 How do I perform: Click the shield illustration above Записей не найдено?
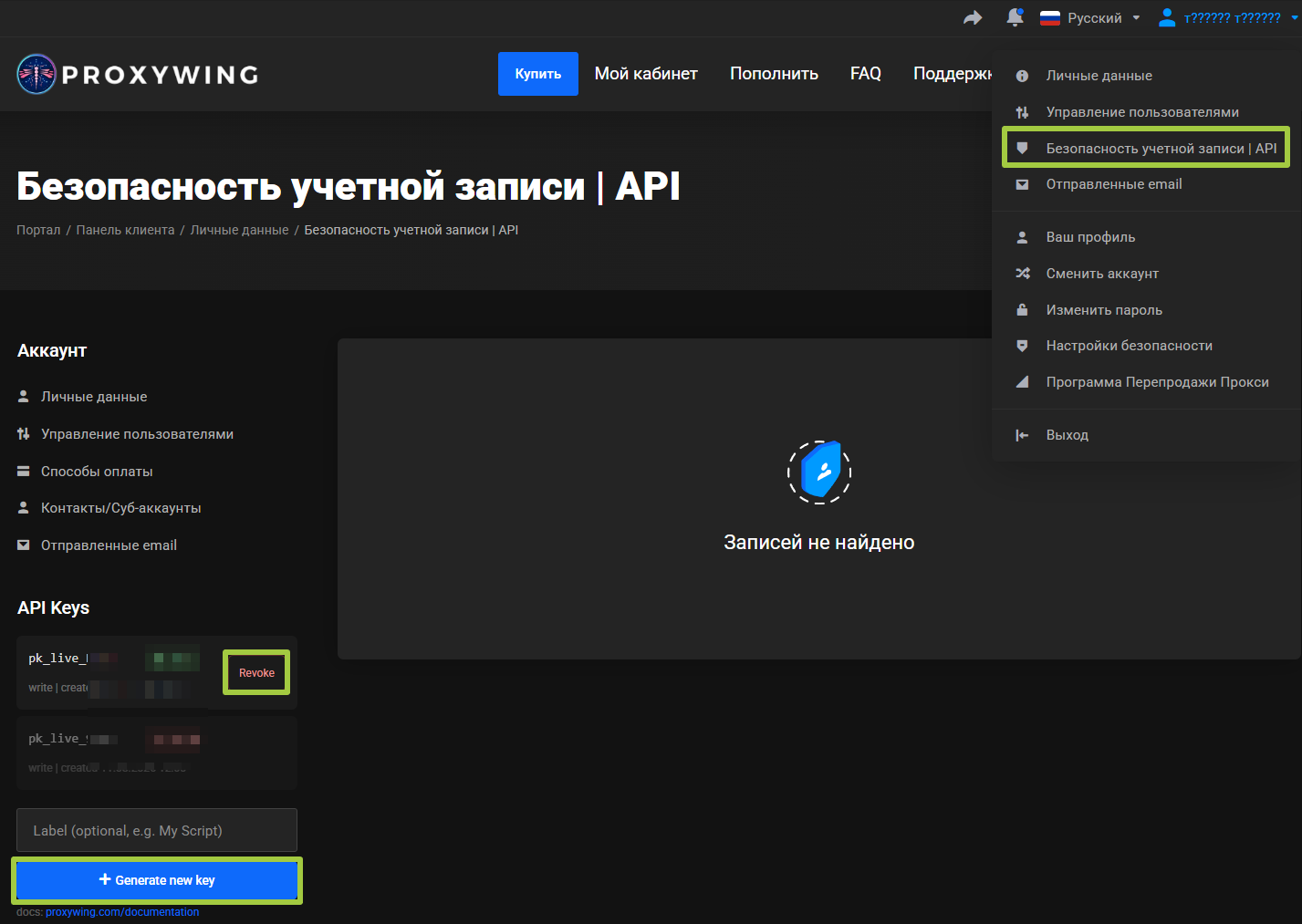point(819,472)
